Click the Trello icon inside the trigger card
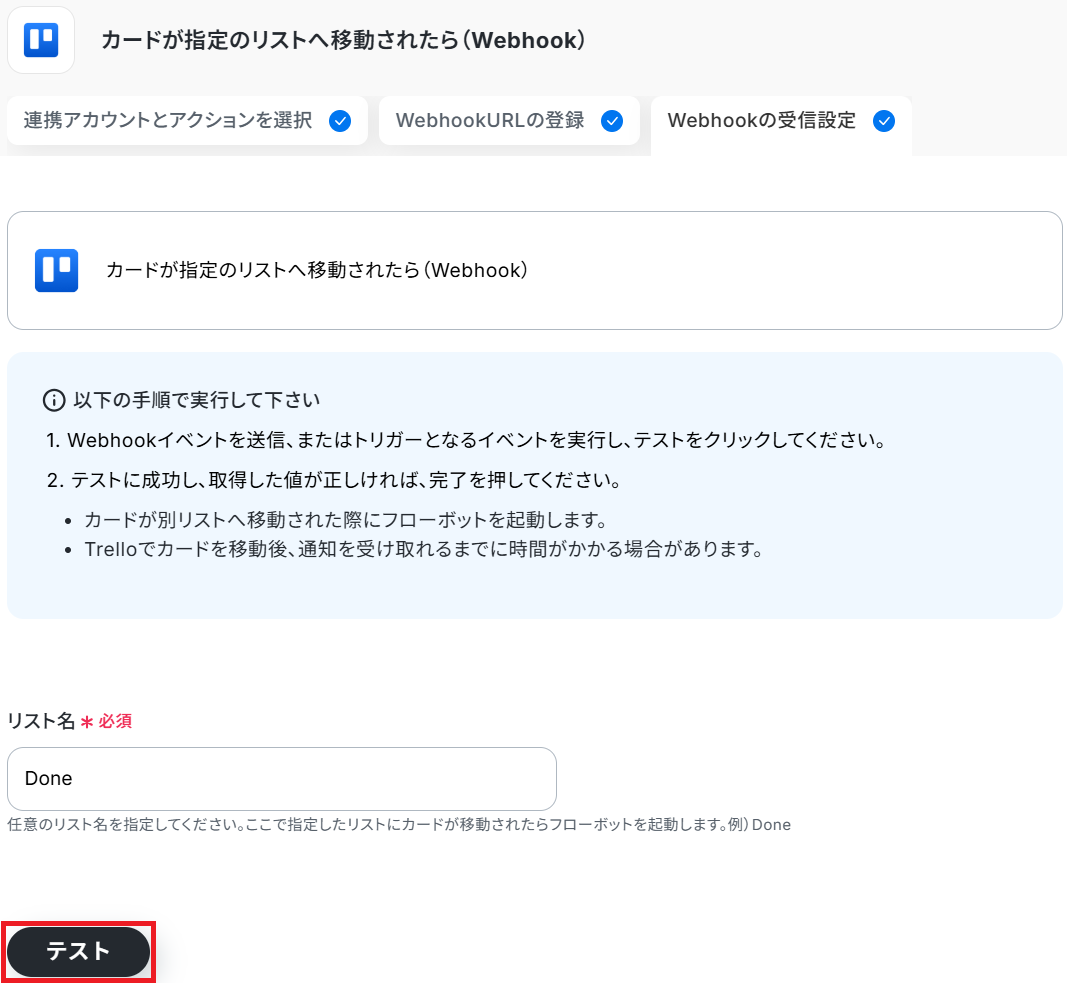The height and width of the screenshot is (983, 1067). (56, 270)
